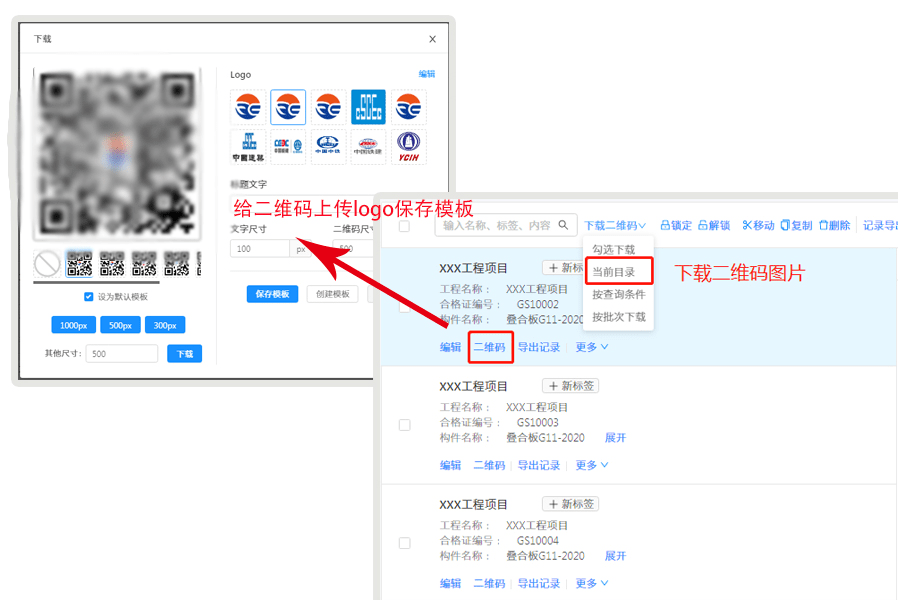Open 二维码 on the GS10002 item

[x=490, y=347]
